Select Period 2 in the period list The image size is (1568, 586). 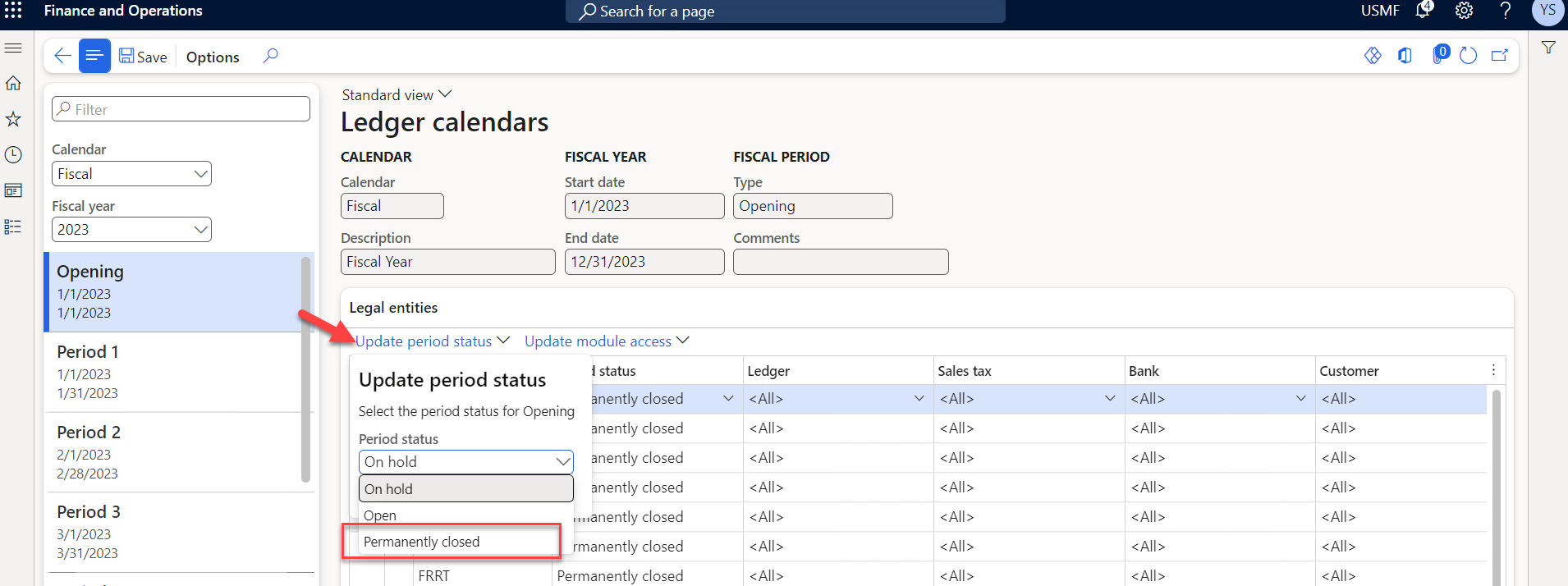click(172, 452)
